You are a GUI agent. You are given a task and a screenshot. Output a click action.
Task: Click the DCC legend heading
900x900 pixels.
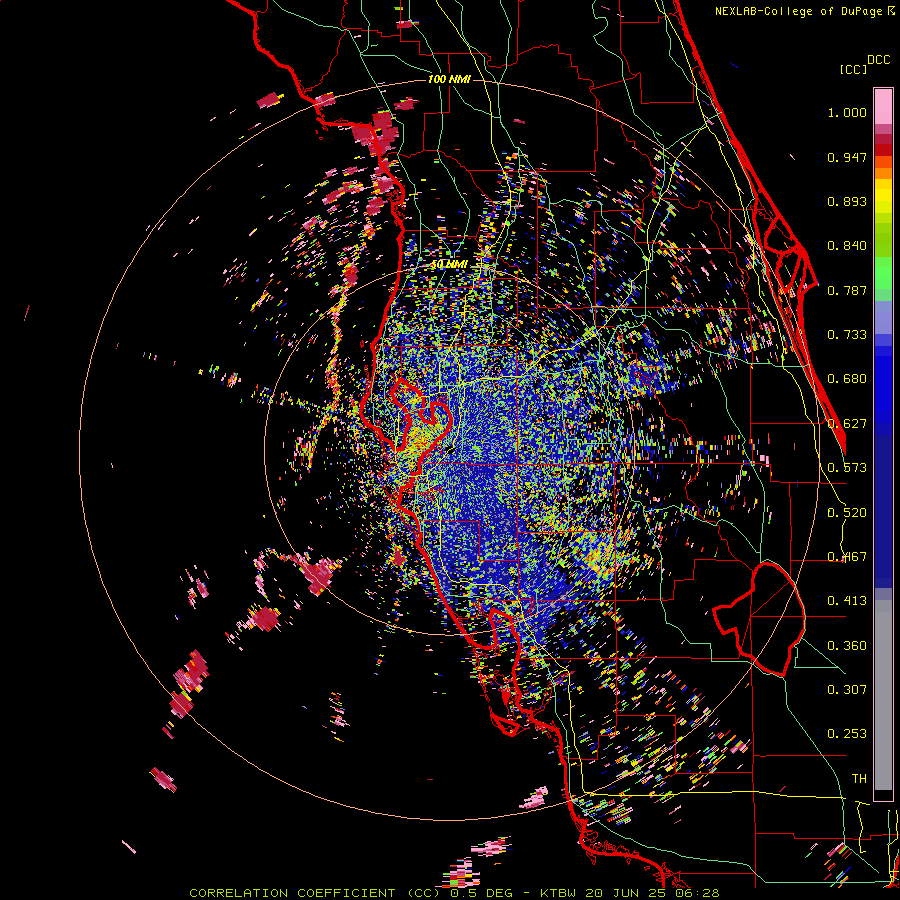[879, 60]
